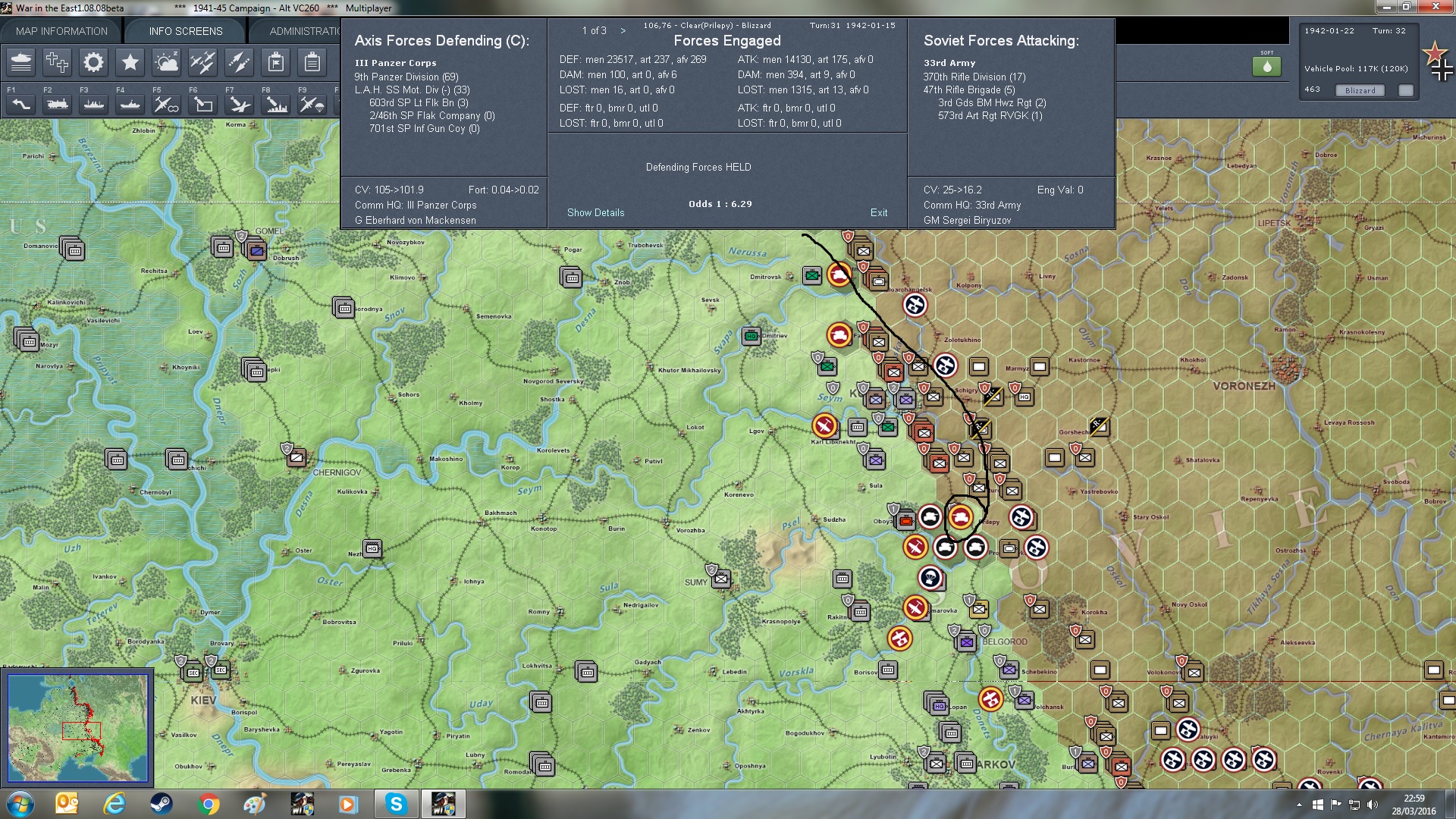Launch Internet Explorer from the taskbar
Screen dimensions: 1456x819
[115, 804]
